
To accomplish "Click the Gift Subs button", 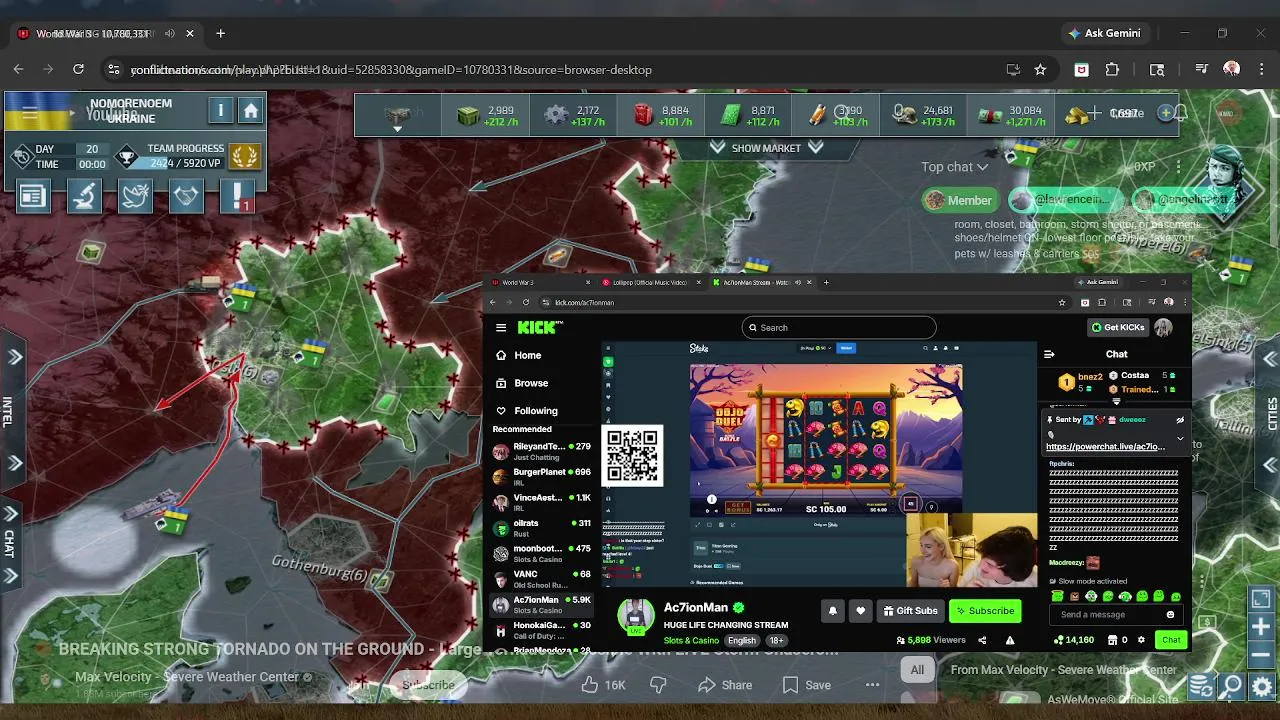I will point(910,611).
